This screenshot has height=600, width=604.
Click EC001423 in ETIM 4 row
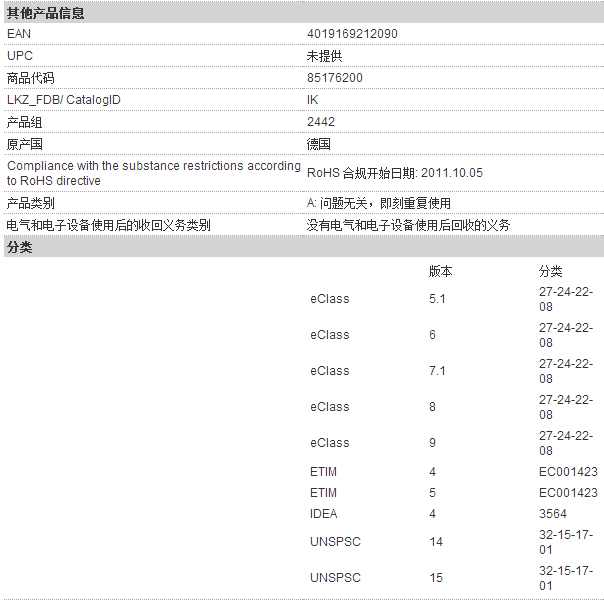(x=568, y=472)
